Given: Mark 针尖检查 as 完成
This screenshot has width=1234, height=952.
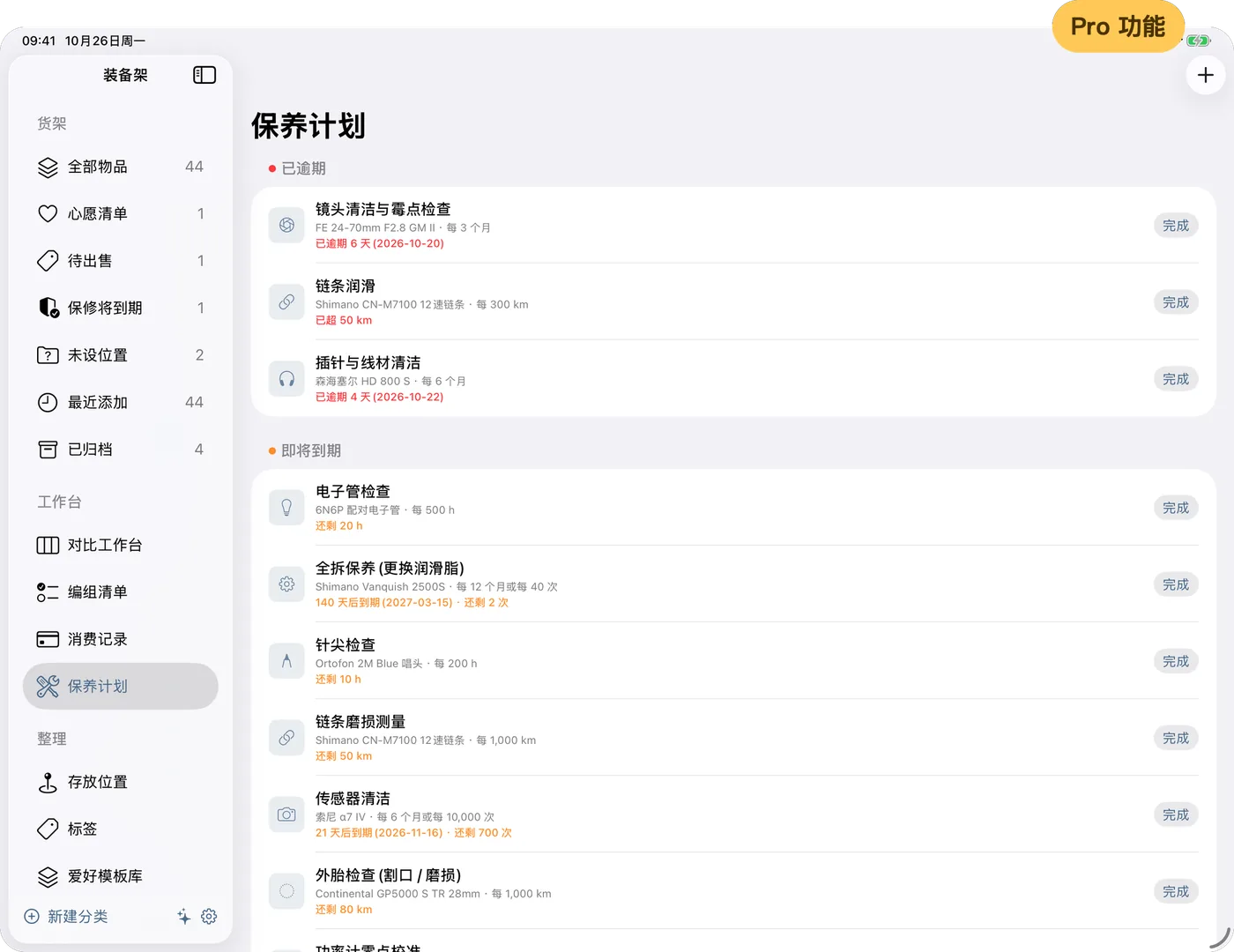Looking at the screenshot, I should click(x=1176, y=661).
